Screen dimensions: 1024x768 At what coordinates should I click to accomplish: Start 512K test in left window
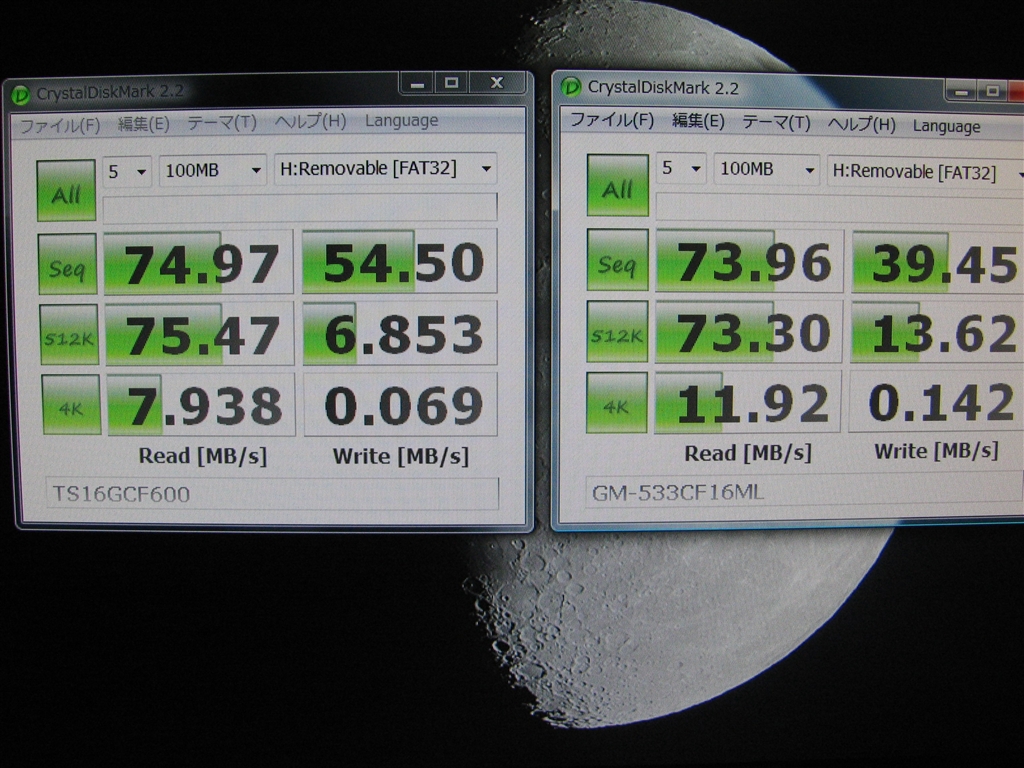tap(69, 334)
